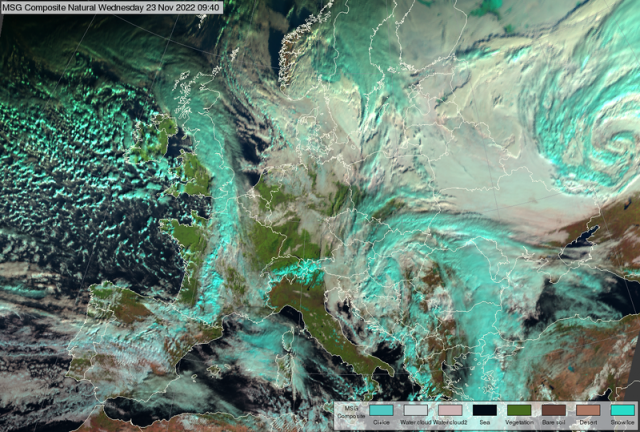This screenshot has height=432, width=640.
Task: Click the Ci/ice cyan legend swatch
Action: click(x=381, y=411)
